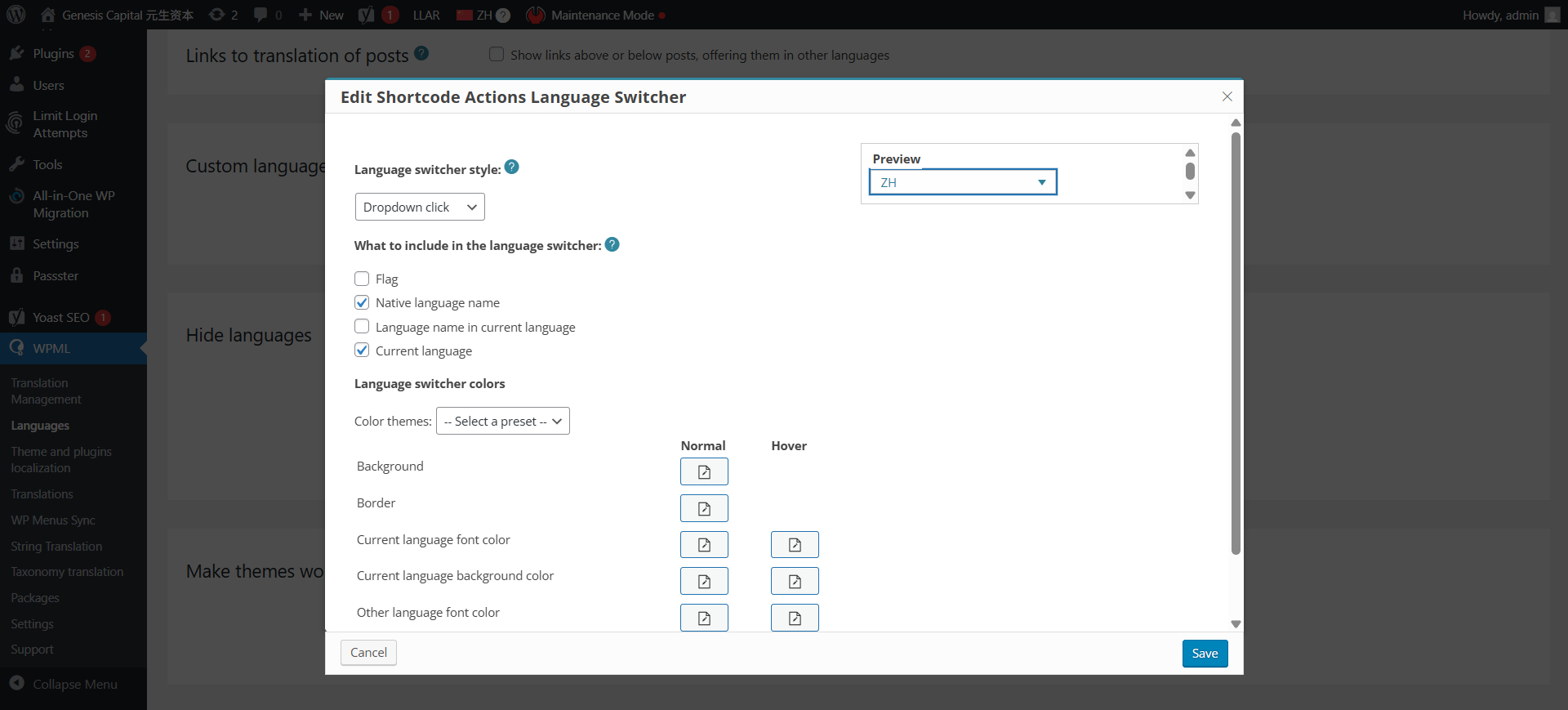Open the Dropdown click style selector
Screen dimensions: 1568x710
pos(420,207)
